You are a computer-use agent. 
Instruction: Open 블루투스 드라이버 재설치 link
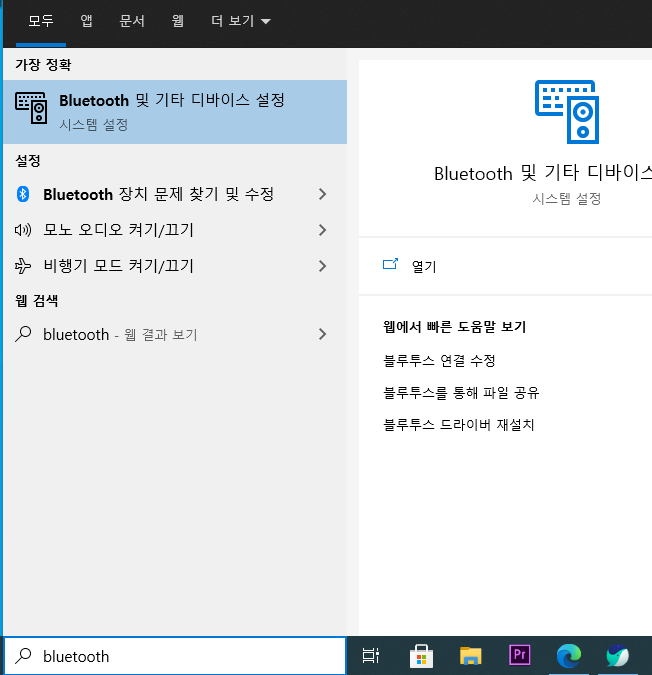click(x=459, y=425)
